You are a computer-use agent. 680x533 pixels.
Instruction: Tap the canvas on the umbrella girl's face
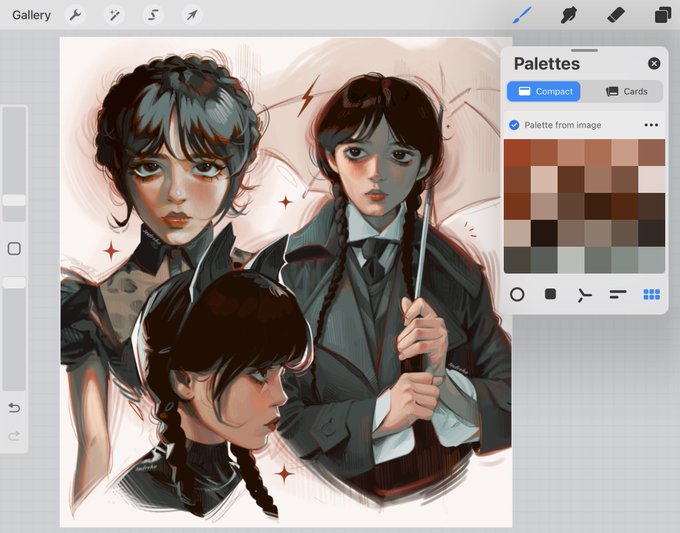point(377,169)
